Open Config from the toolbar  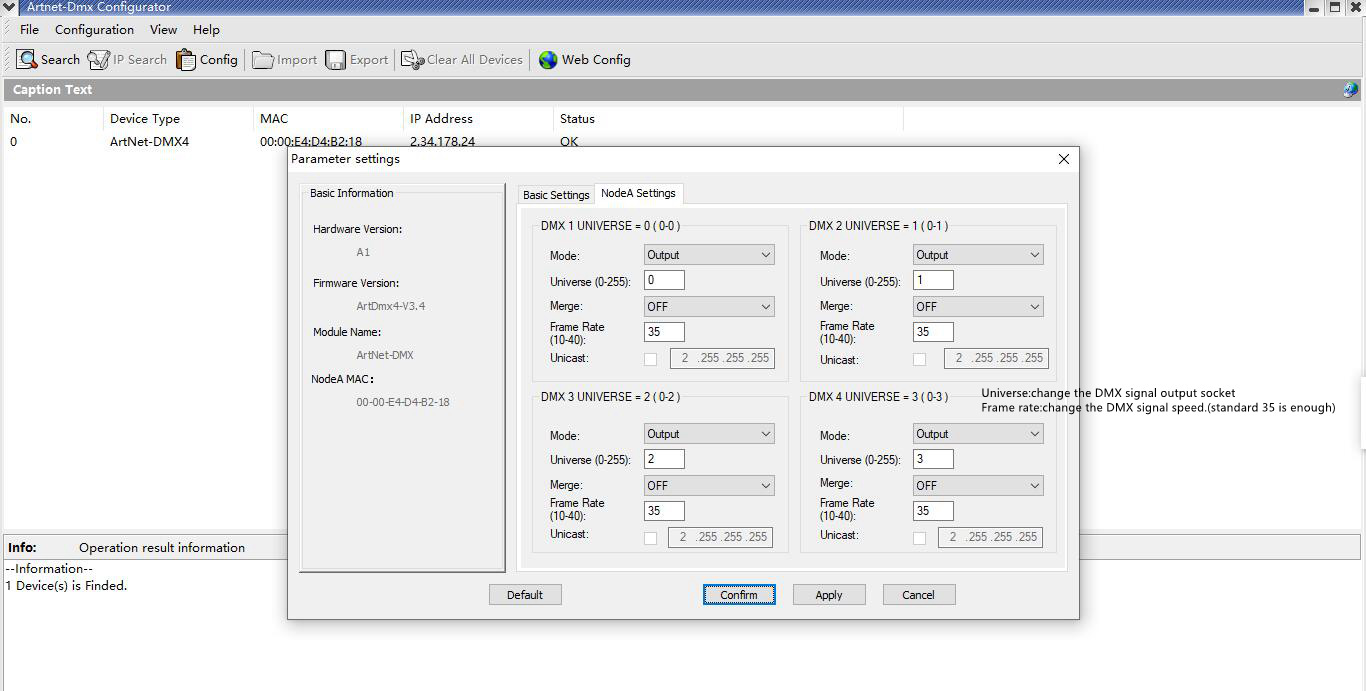tap(207, 60)
